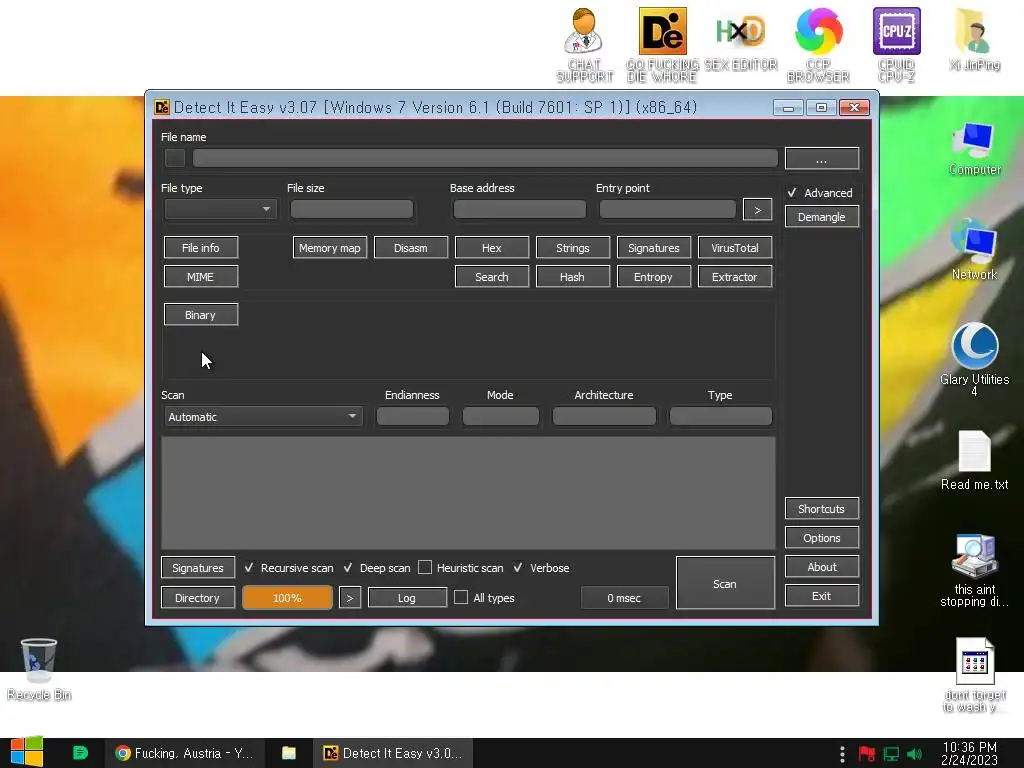Click the large Scan button
This screenshot has width=1024, height=768.
tap(725, 583)
